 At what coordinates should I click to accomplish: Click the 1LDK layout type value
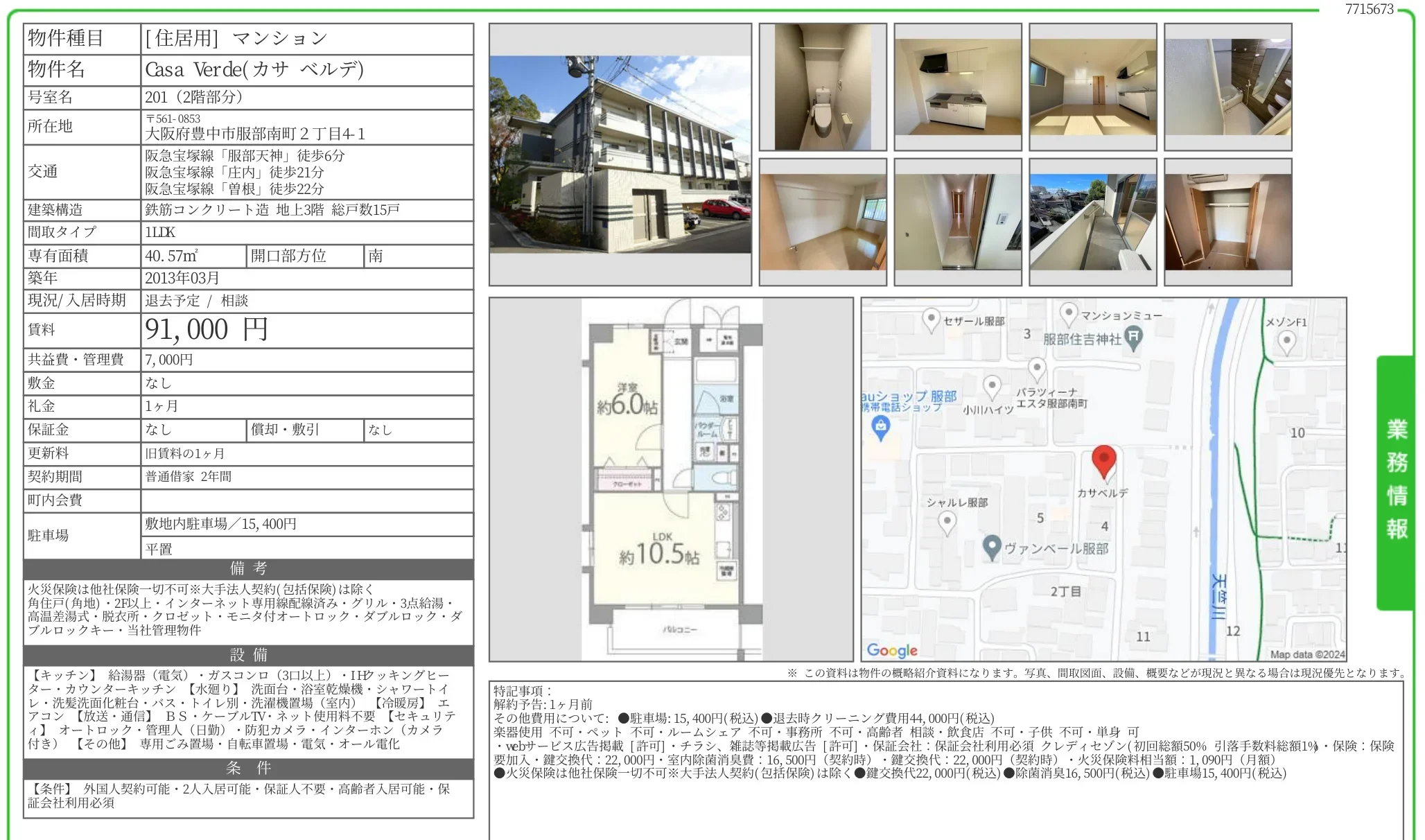click(160, 232)
